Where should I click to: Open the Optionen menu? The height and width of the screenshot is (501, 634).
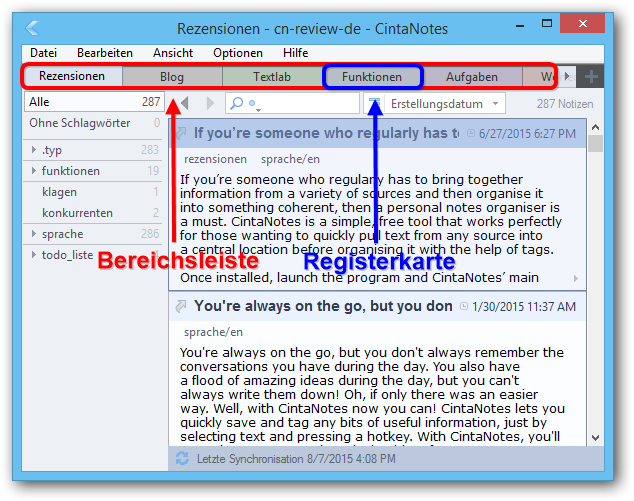pyautogui.click(x=238, y=53)
